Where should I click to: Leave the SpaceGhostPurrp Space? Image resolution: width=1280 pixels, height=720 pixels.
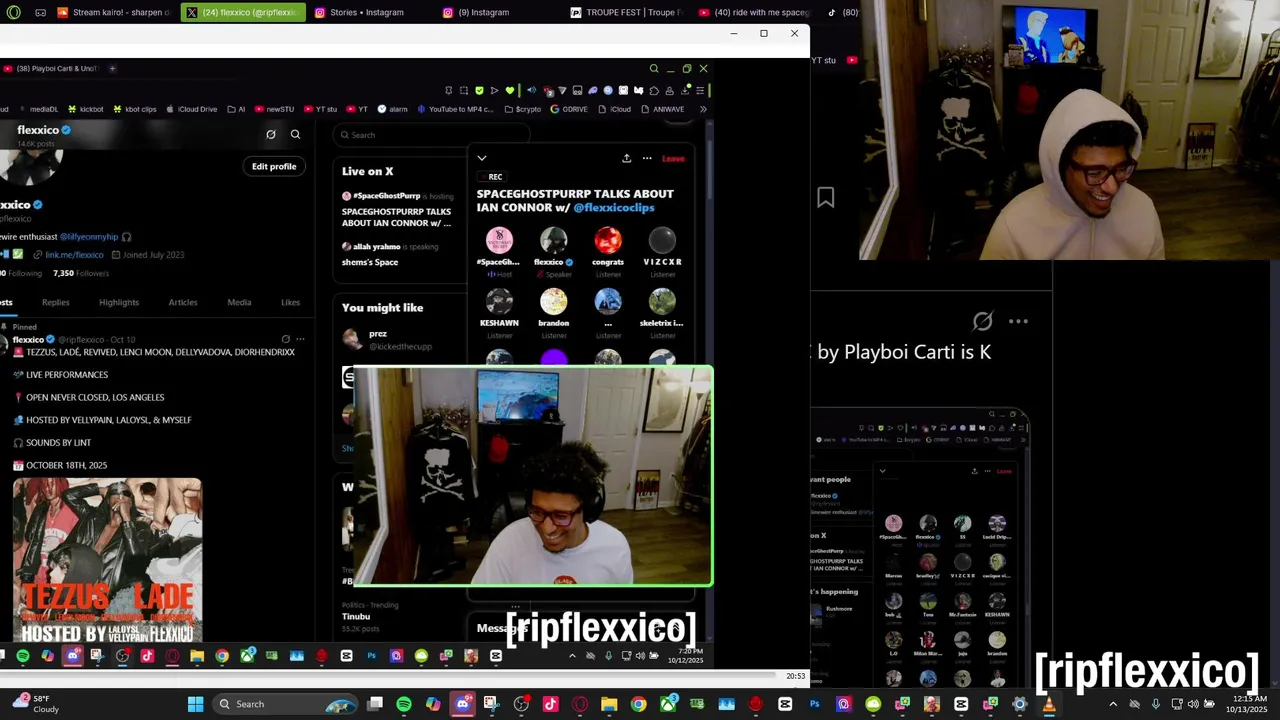coord(673,158)
